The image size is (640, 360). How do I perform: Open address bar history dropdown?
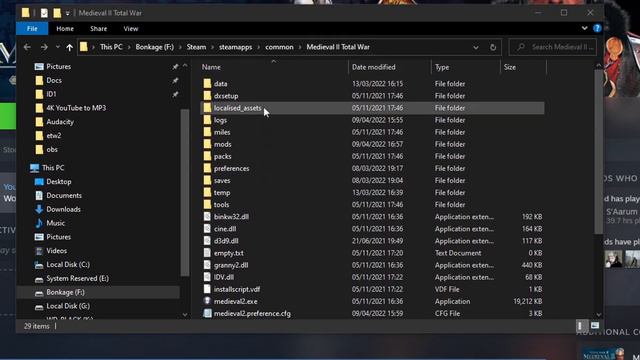476,47
